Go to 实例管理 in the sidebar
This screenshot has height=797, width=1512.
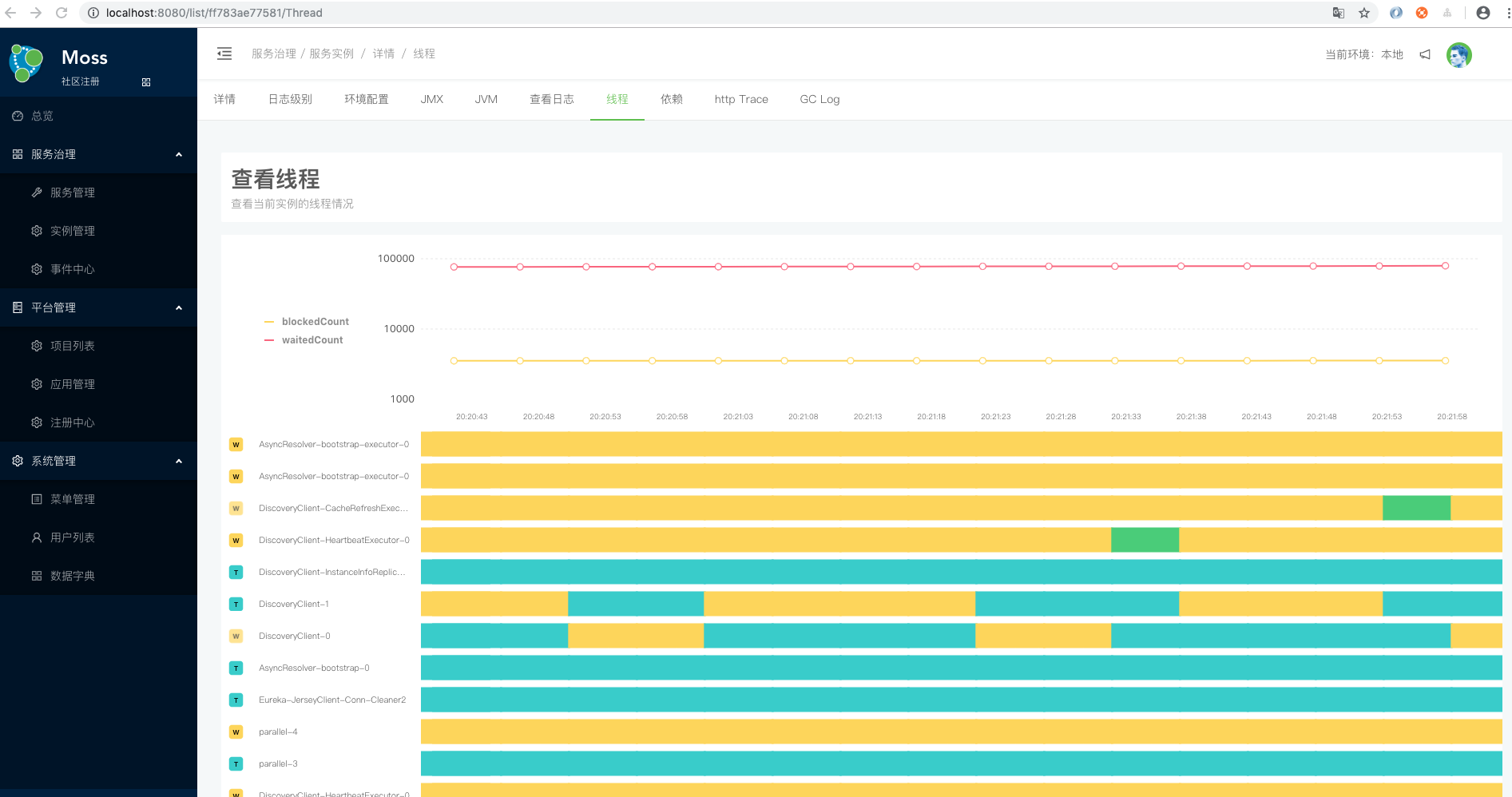73,231
